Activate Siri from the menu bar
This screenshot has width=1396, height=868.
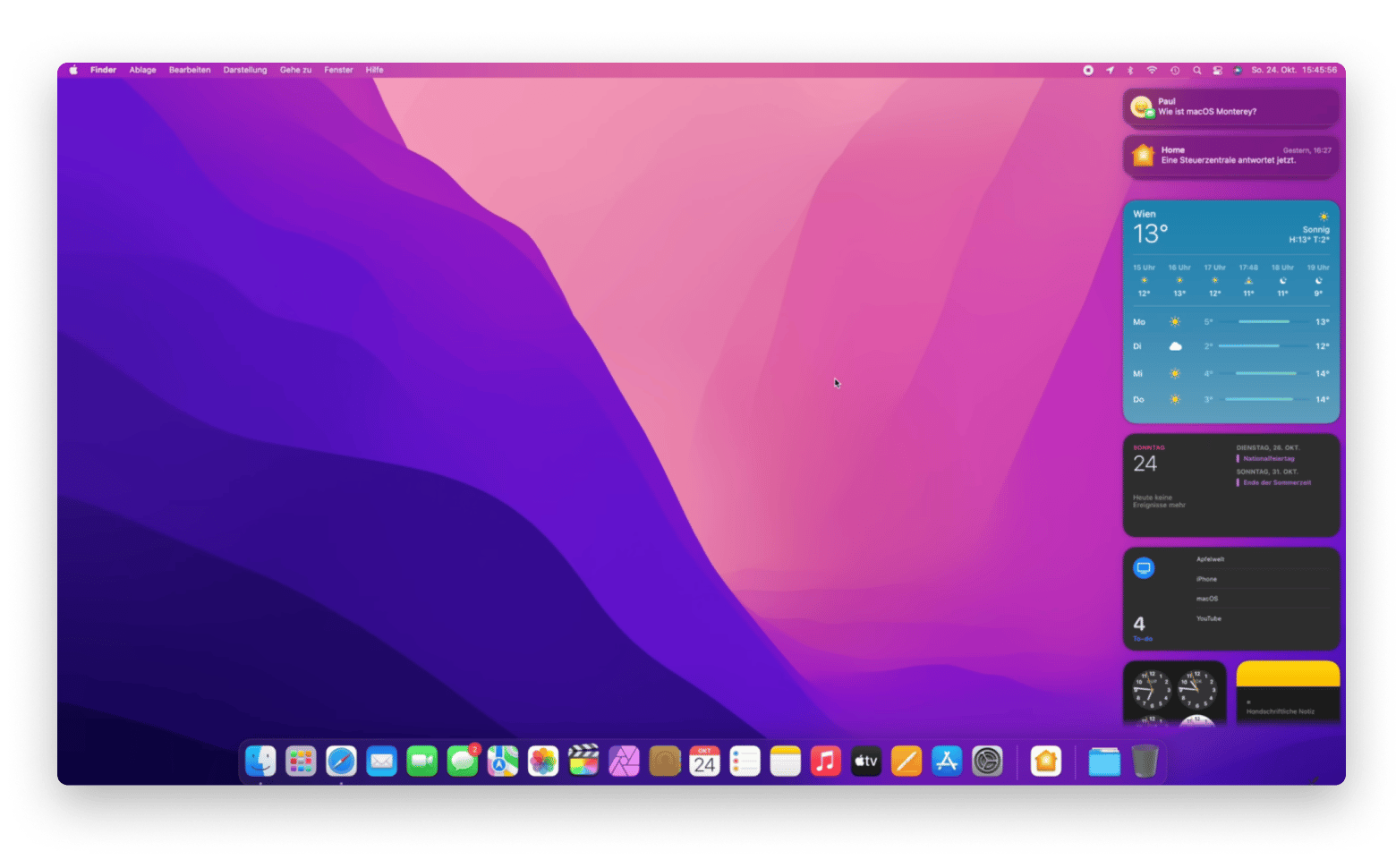click(1238, 70)
